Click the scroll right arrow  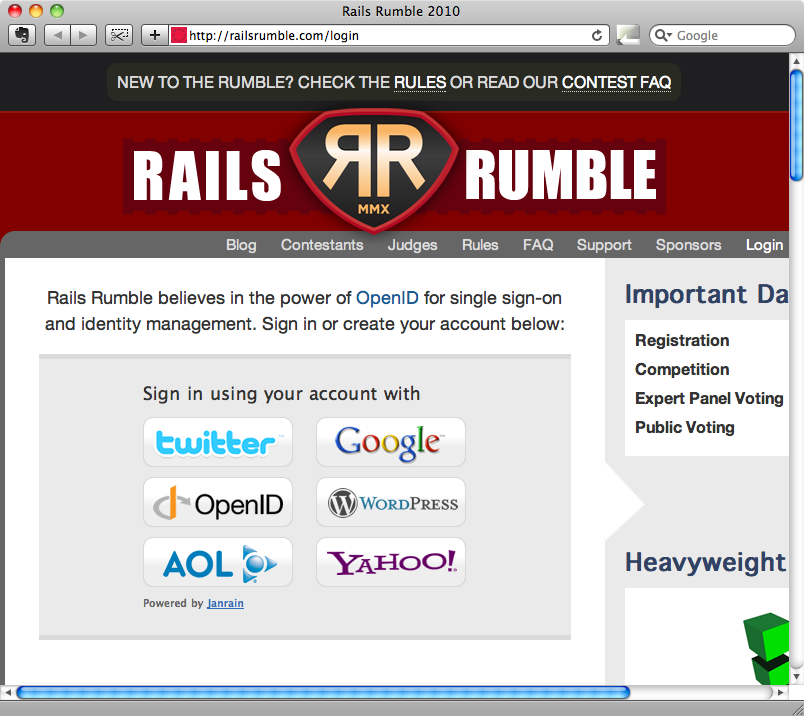tap(780, 692)
